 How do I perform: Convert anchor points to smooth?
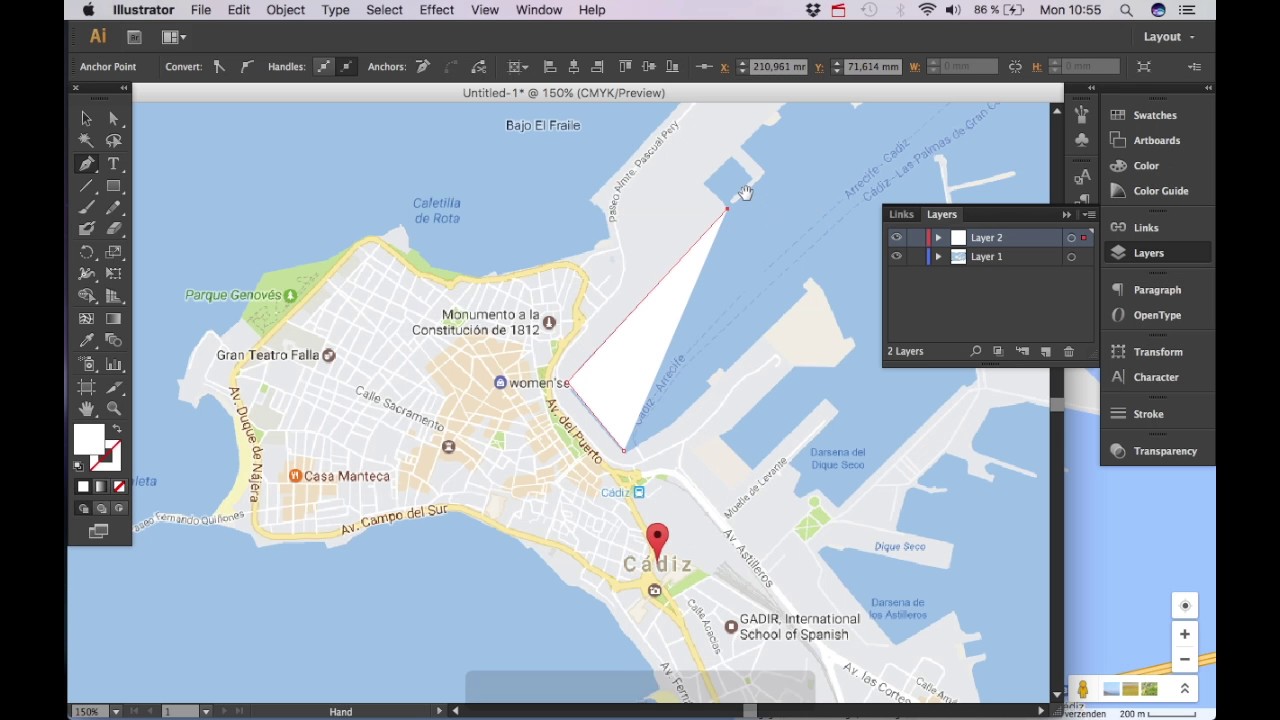[246, 67]
